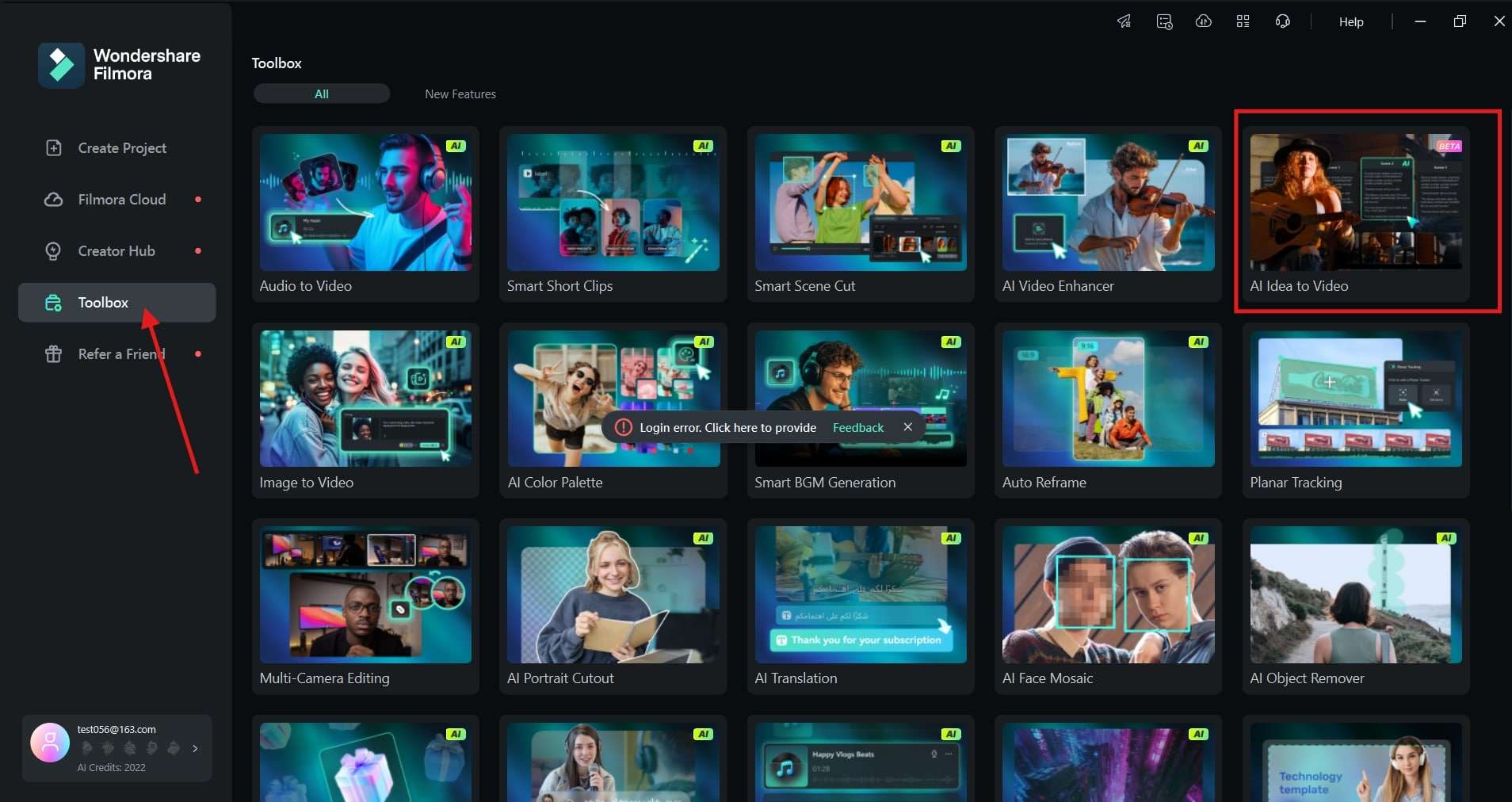Select the Toolbox sidebar entry

coord(116,303)
